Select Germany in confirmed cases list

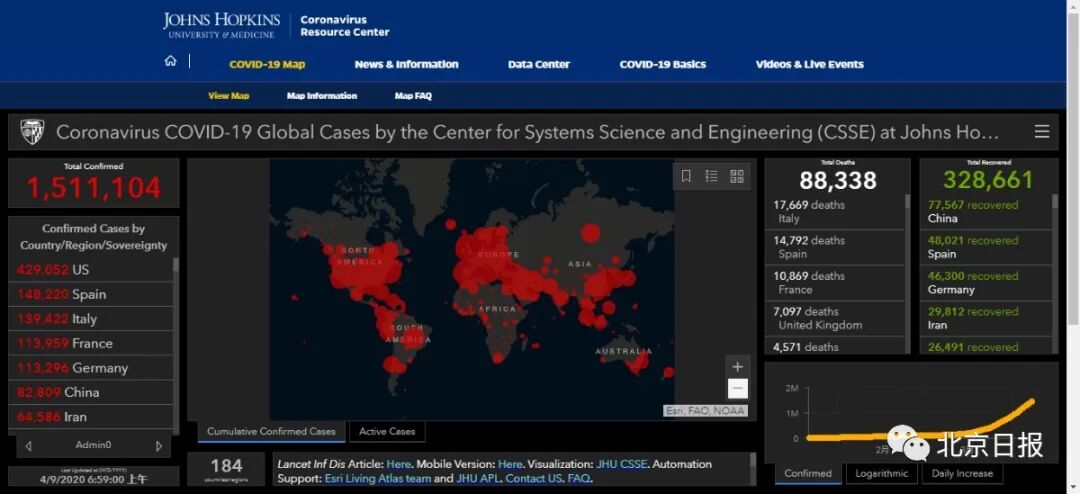point(91,368)
